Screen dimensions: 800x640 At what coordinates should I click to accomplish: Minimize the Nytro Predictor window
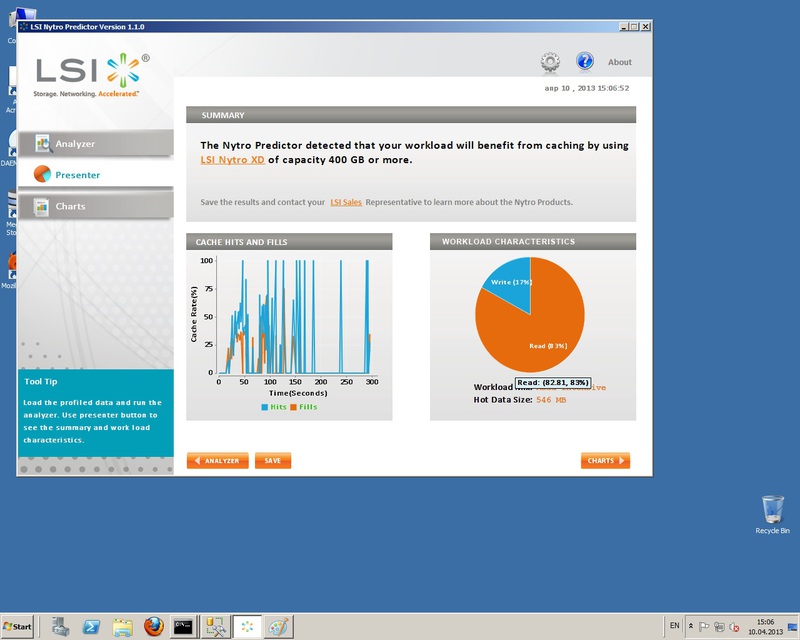623,27
